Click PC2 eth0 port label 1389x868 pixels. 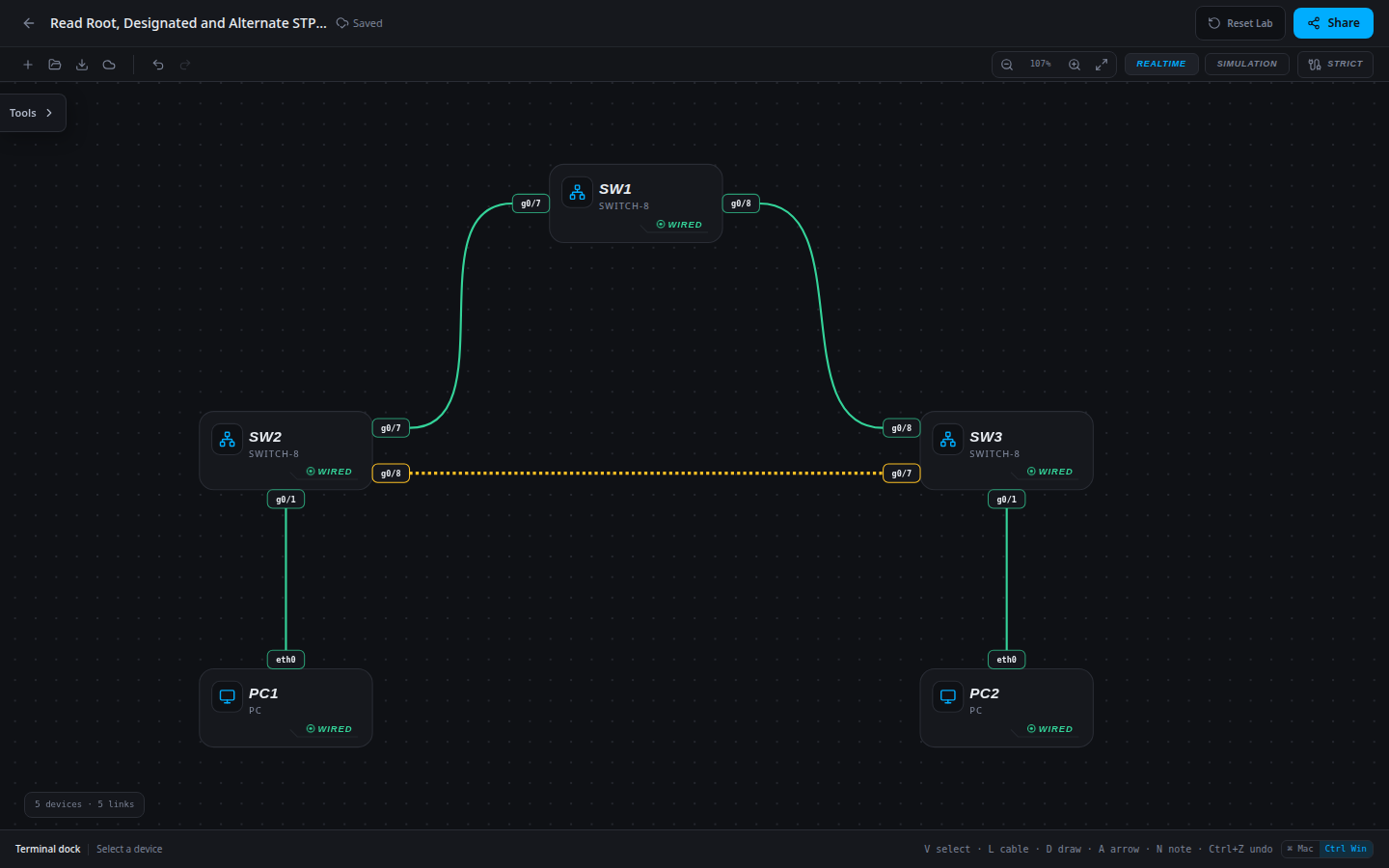click(x=1007, y=660)
